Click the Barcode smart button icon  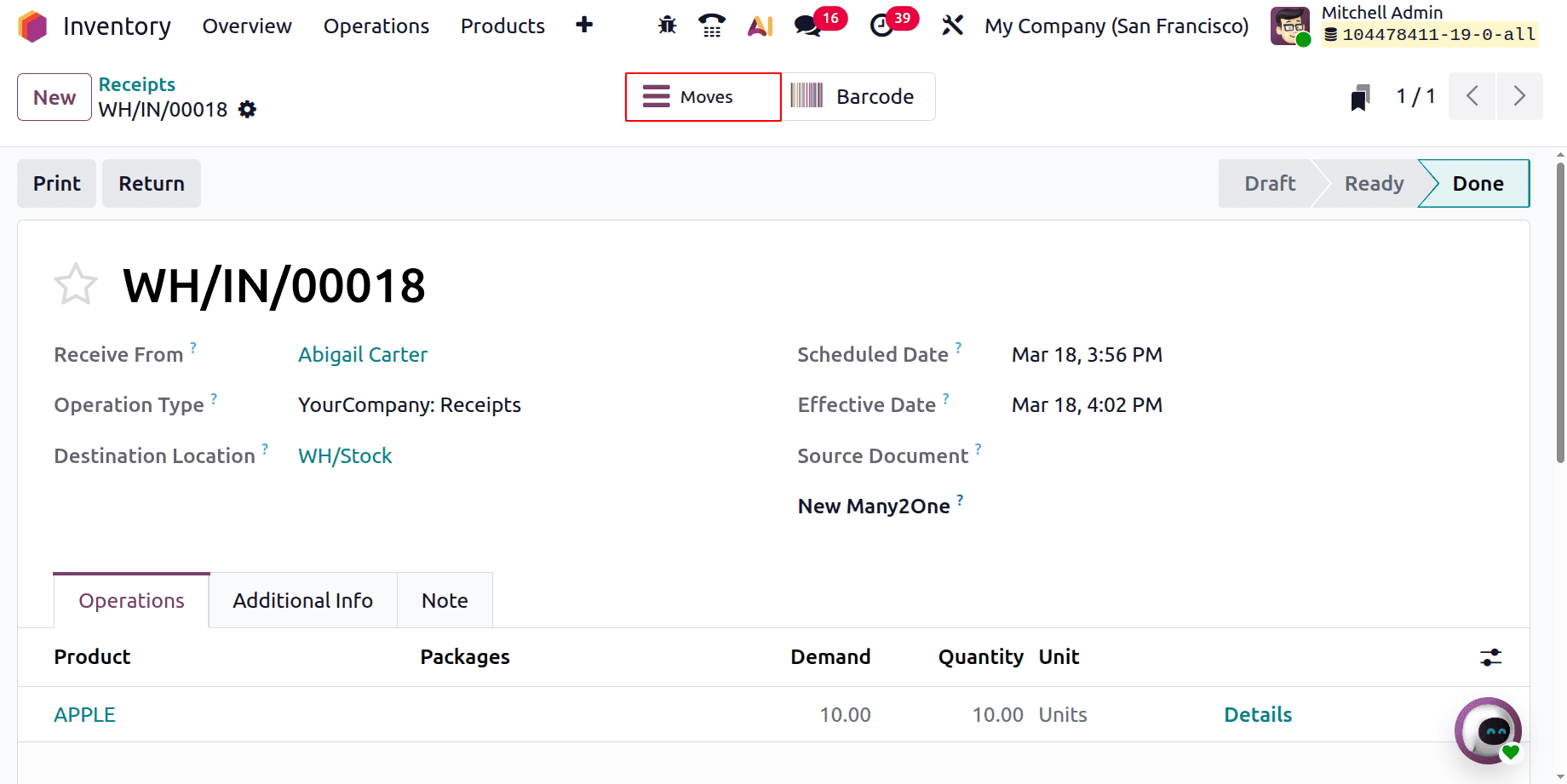(806, 96)
